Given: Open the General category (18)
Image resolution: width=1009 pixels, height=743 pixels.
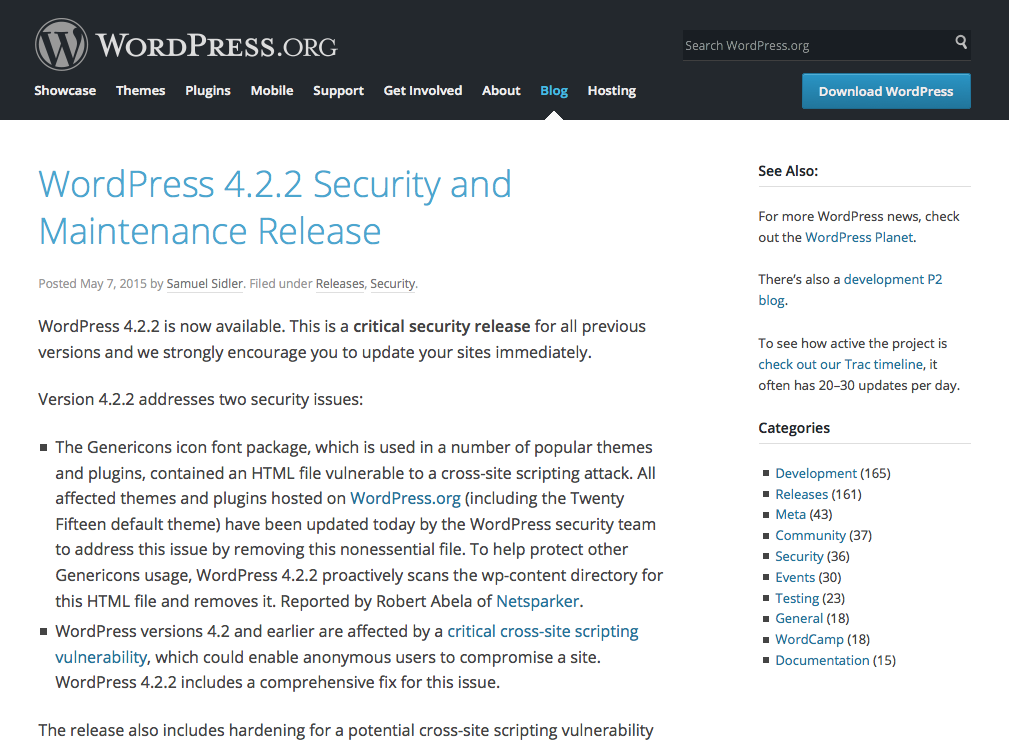Looking at the screenshot, I should [x=799, y=619].
